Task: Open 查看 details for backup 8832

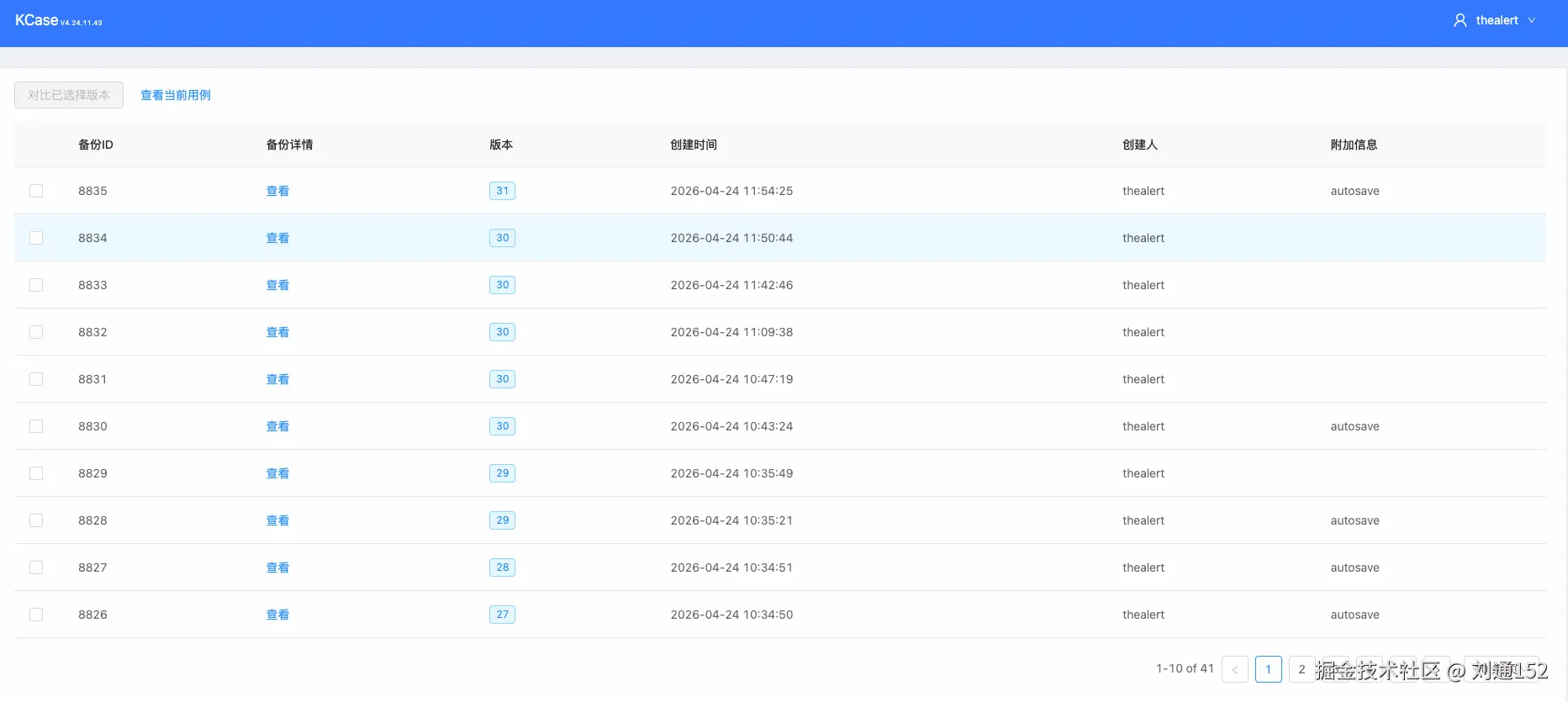Action: (x=277, y=332)
